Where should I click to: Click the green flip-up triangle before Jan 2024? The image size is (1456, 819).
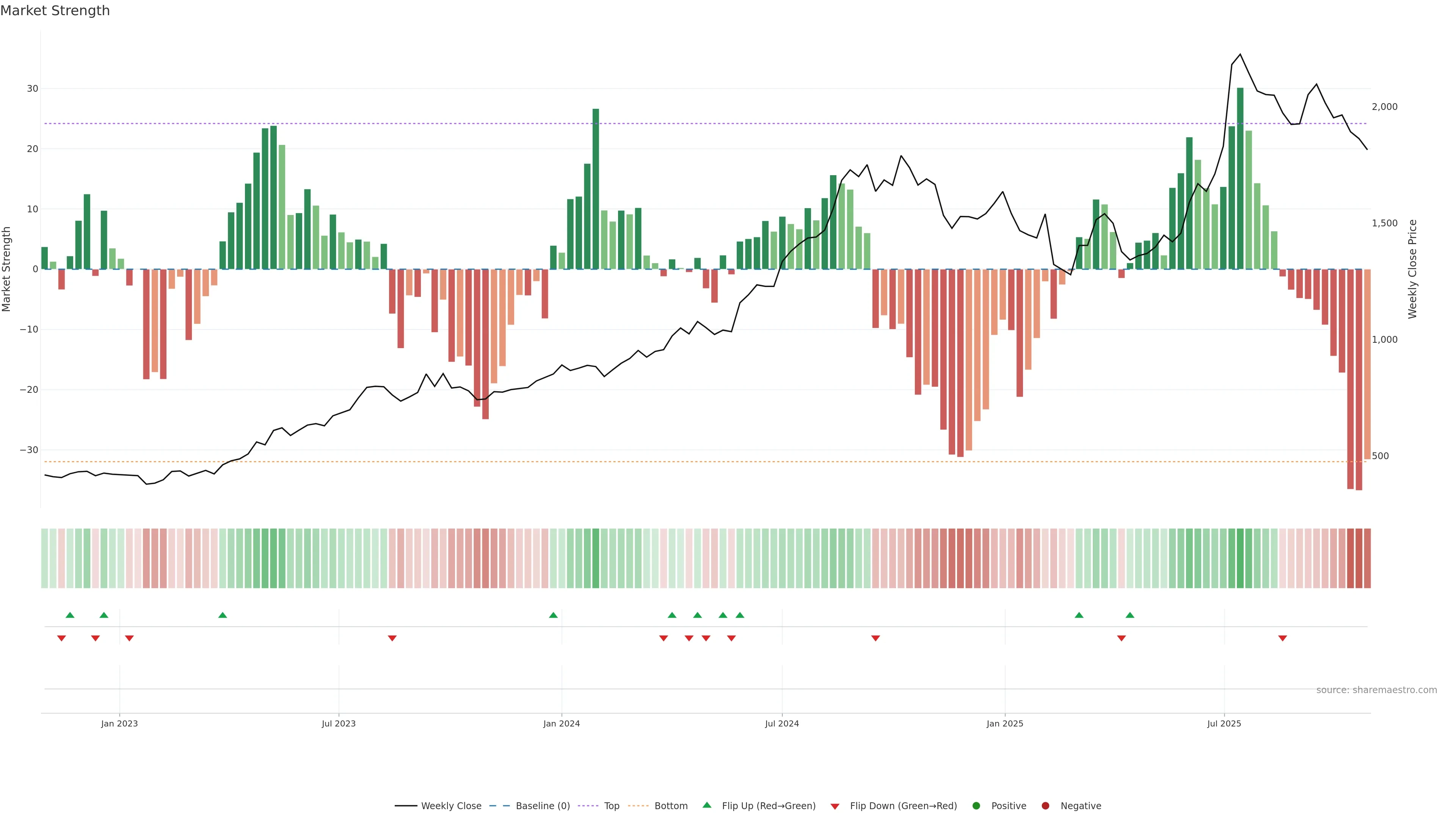click(553, 615)
